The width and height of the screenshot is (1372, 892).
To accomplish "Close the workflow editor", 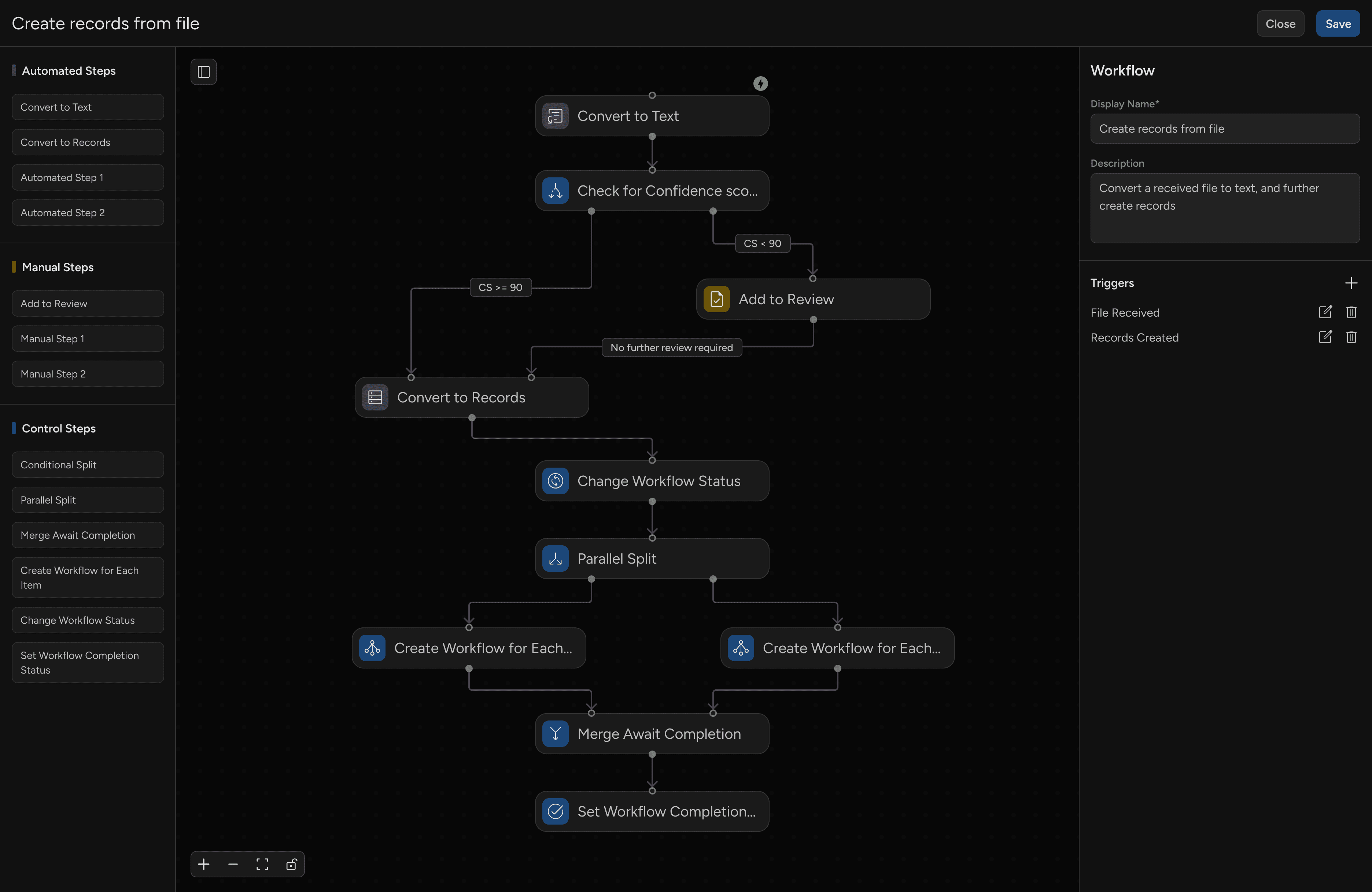I will [1280, 24].
